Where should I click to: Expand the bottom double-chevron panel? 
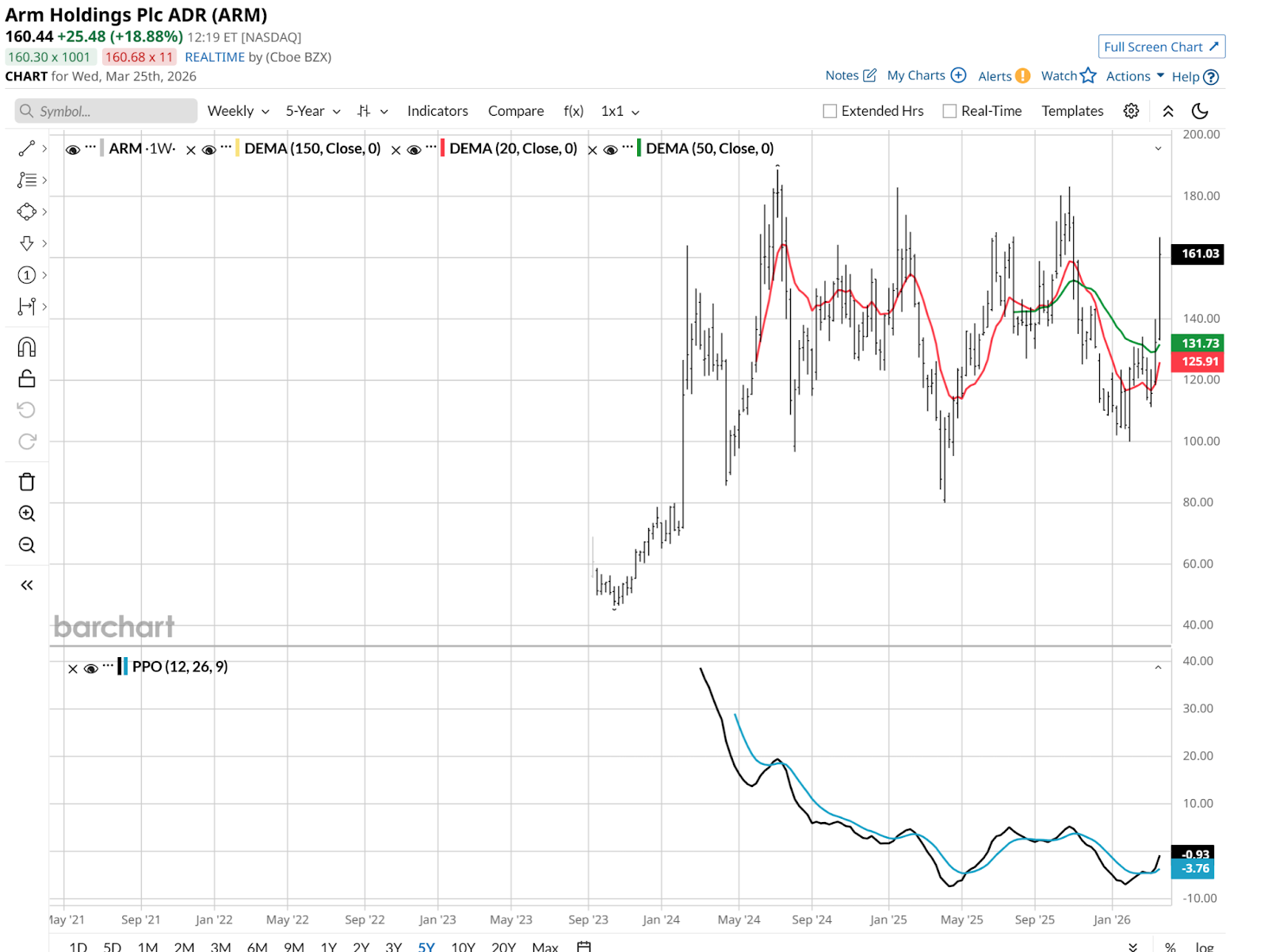coord(1133,946)
